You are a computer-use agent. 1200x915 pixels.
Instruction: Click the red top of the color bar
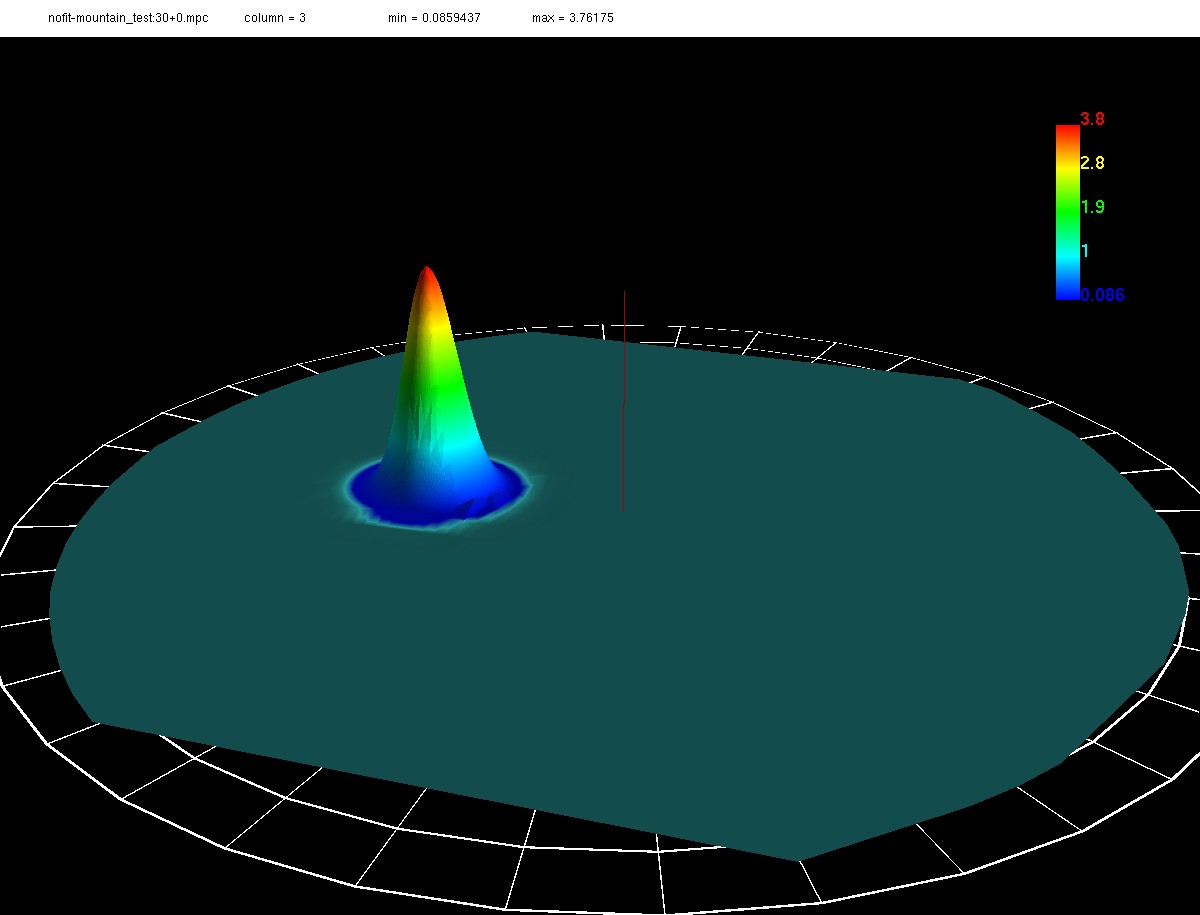point(1067,130)
